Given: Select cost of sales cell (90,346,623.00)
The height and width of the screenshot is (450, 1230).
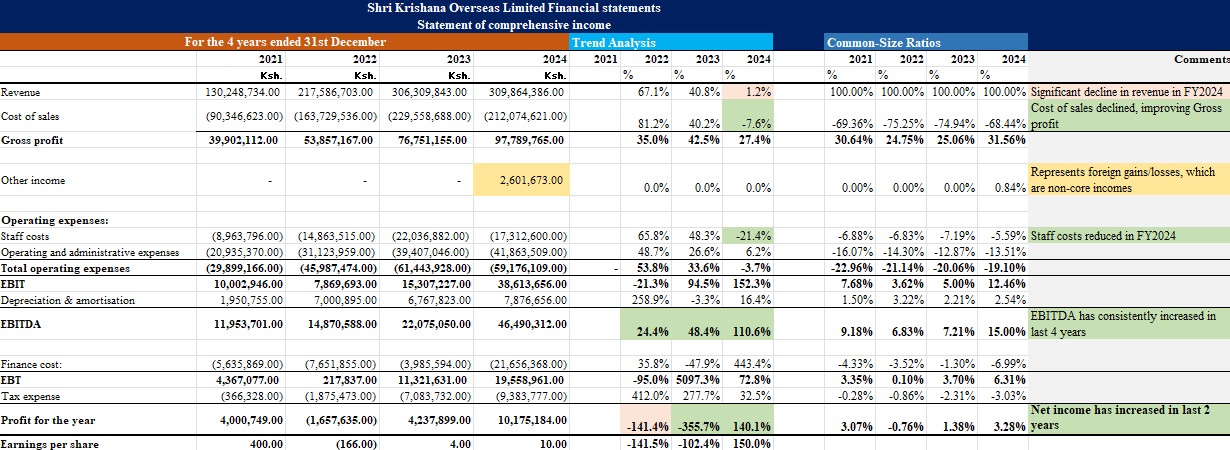Looking at the screenshot, I should 240,116.
